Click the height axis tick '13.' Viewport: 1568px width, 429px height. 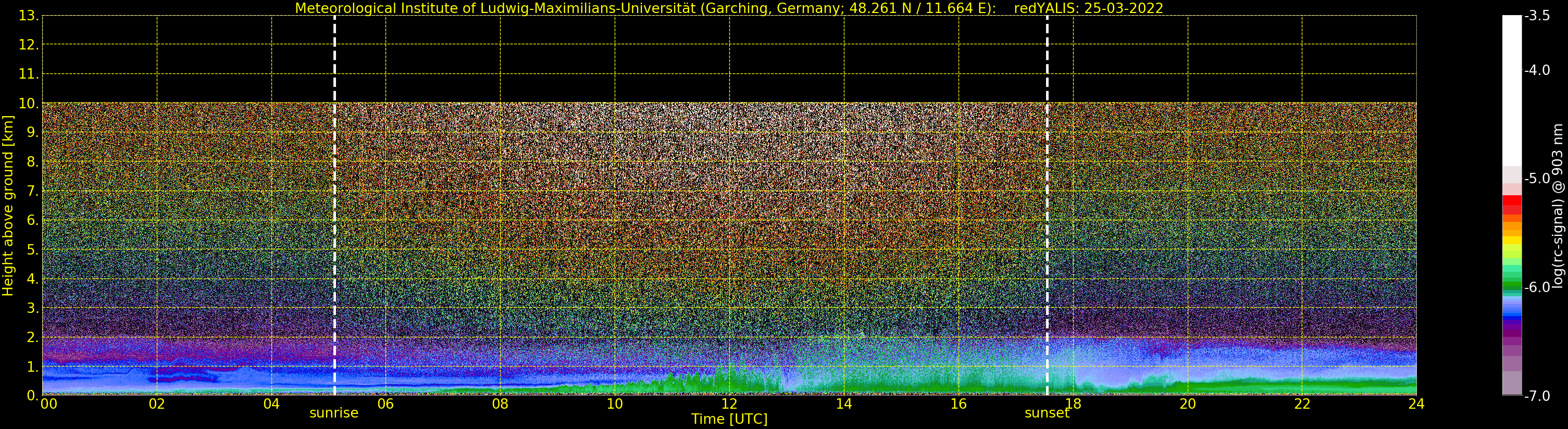[29, 16]
